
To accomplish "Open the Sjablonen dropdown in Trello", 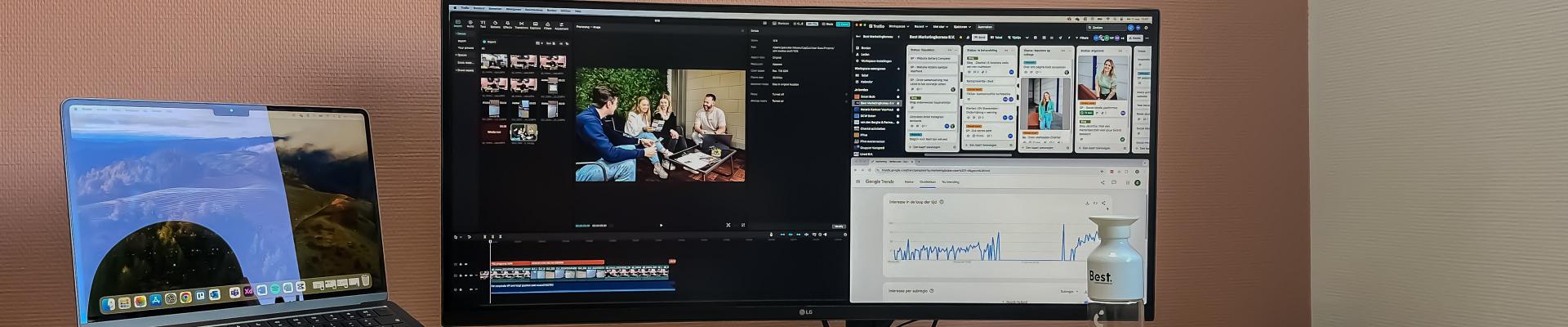I will point(962,26).
